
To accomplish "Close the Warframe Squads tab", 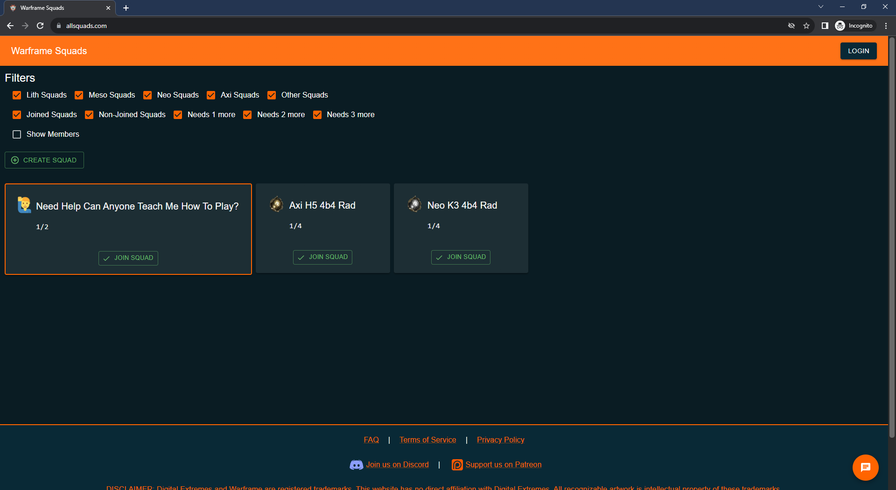I will [108, 8].
